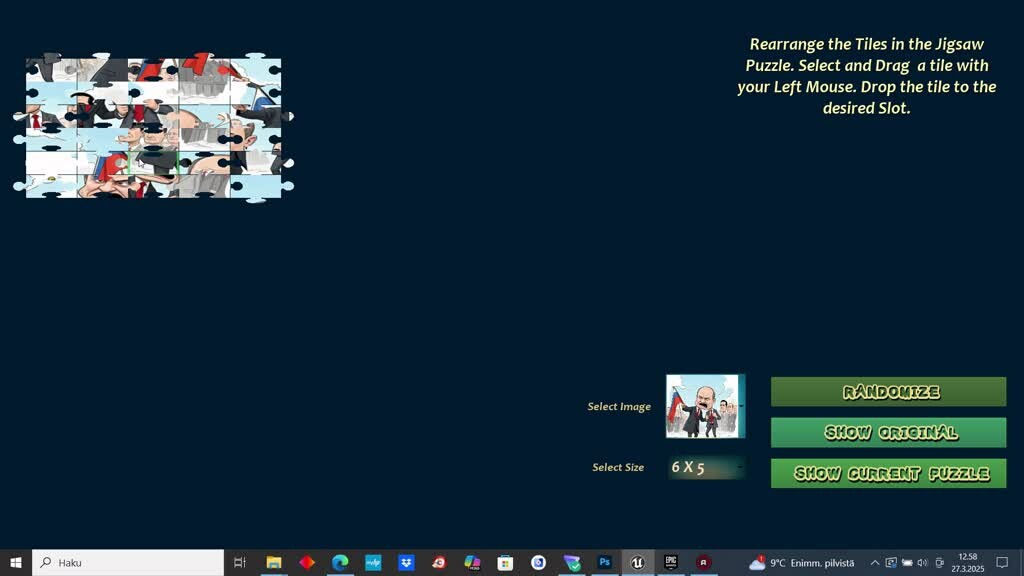The width and height of the screenshot is (1024, 576).
Task: Open Task View from the taskbar
Action: pyautogui.click(x=240, y=563)
